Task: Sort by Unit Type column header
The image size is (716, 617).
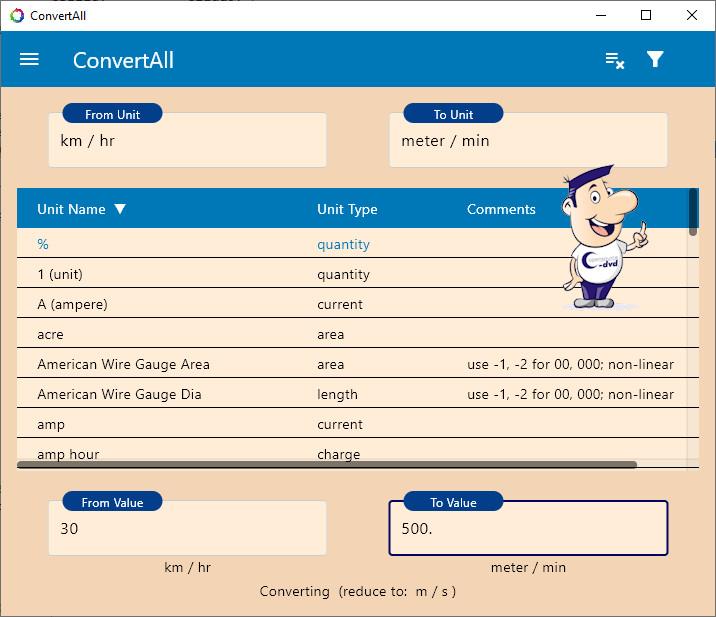Action: coord(347,209)
